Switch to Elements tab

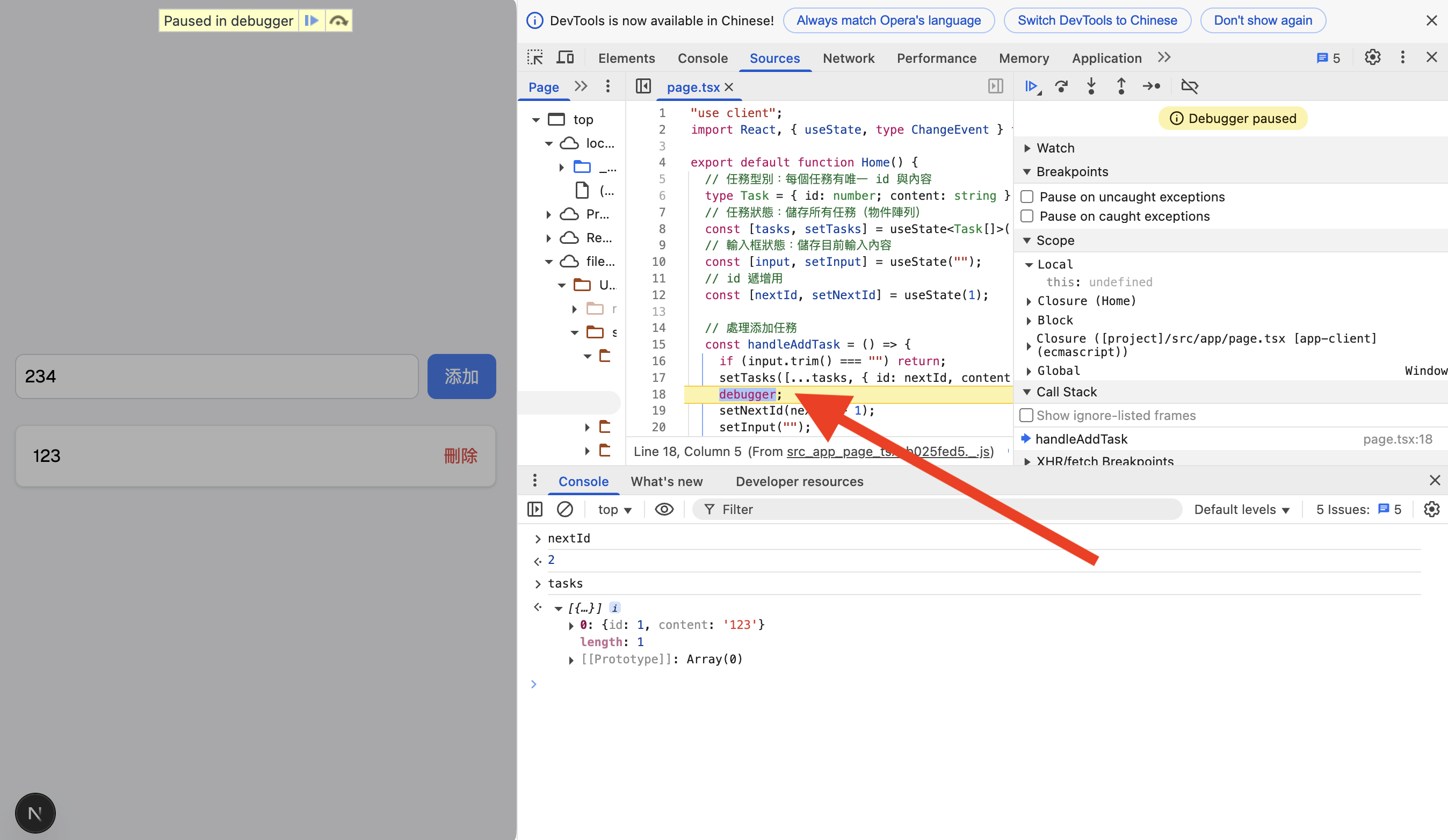point(626,58)
